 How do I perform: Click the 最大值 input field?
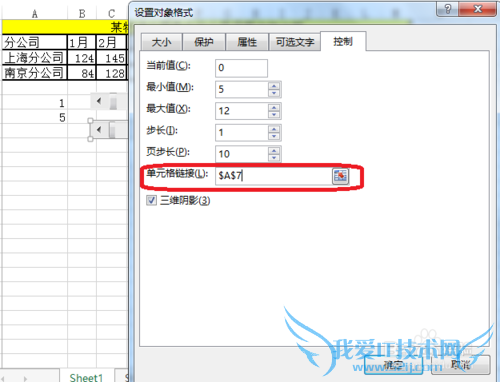(x=242, y=111)
